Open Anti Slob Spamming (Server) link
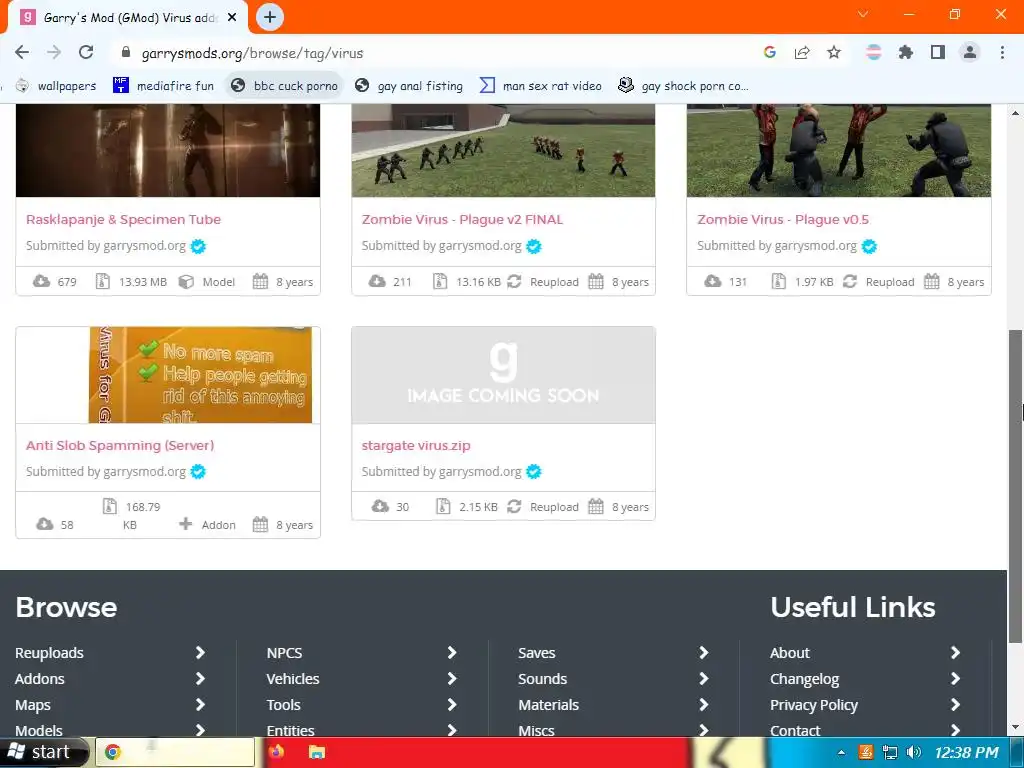 (x=120, y=445)
